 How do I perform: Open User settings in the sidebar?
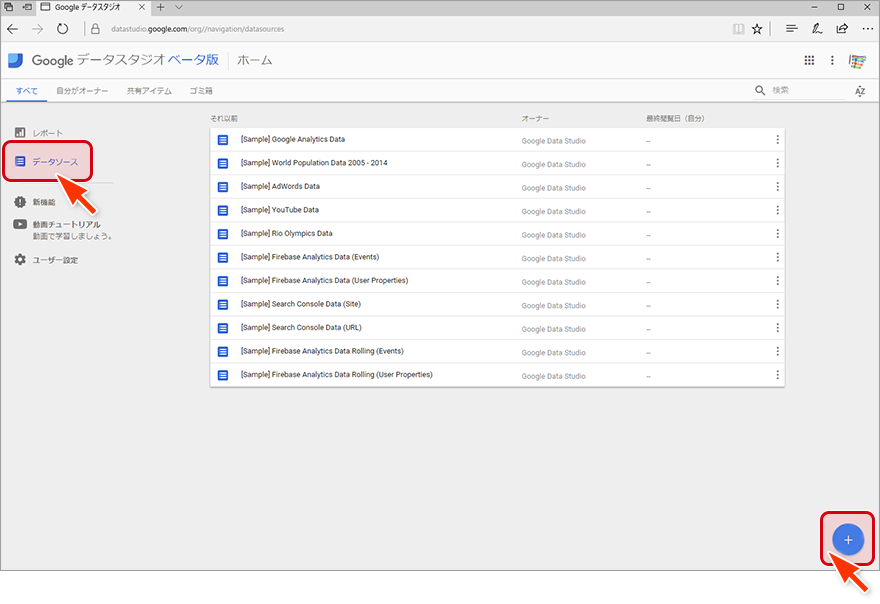pyautogui.click(x=46, y=260)
